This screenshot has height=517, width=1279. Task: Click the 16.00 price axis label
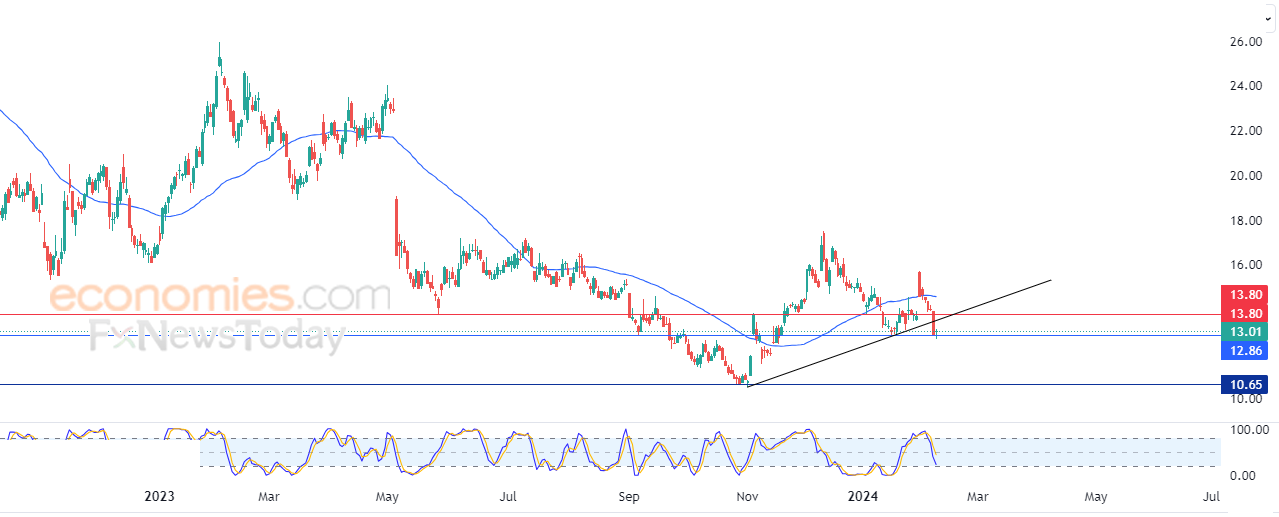tap(1246, 265)
